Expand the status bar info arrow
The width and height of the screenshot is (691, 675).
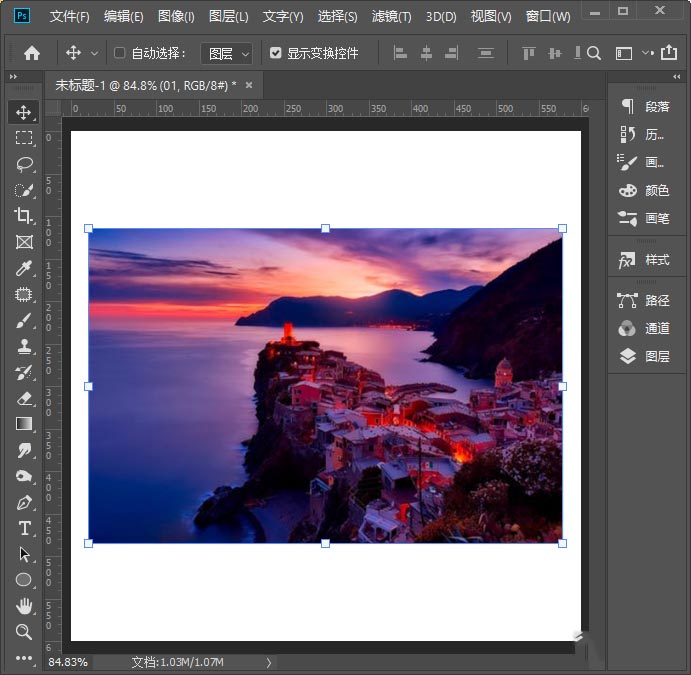coord(268,662)
